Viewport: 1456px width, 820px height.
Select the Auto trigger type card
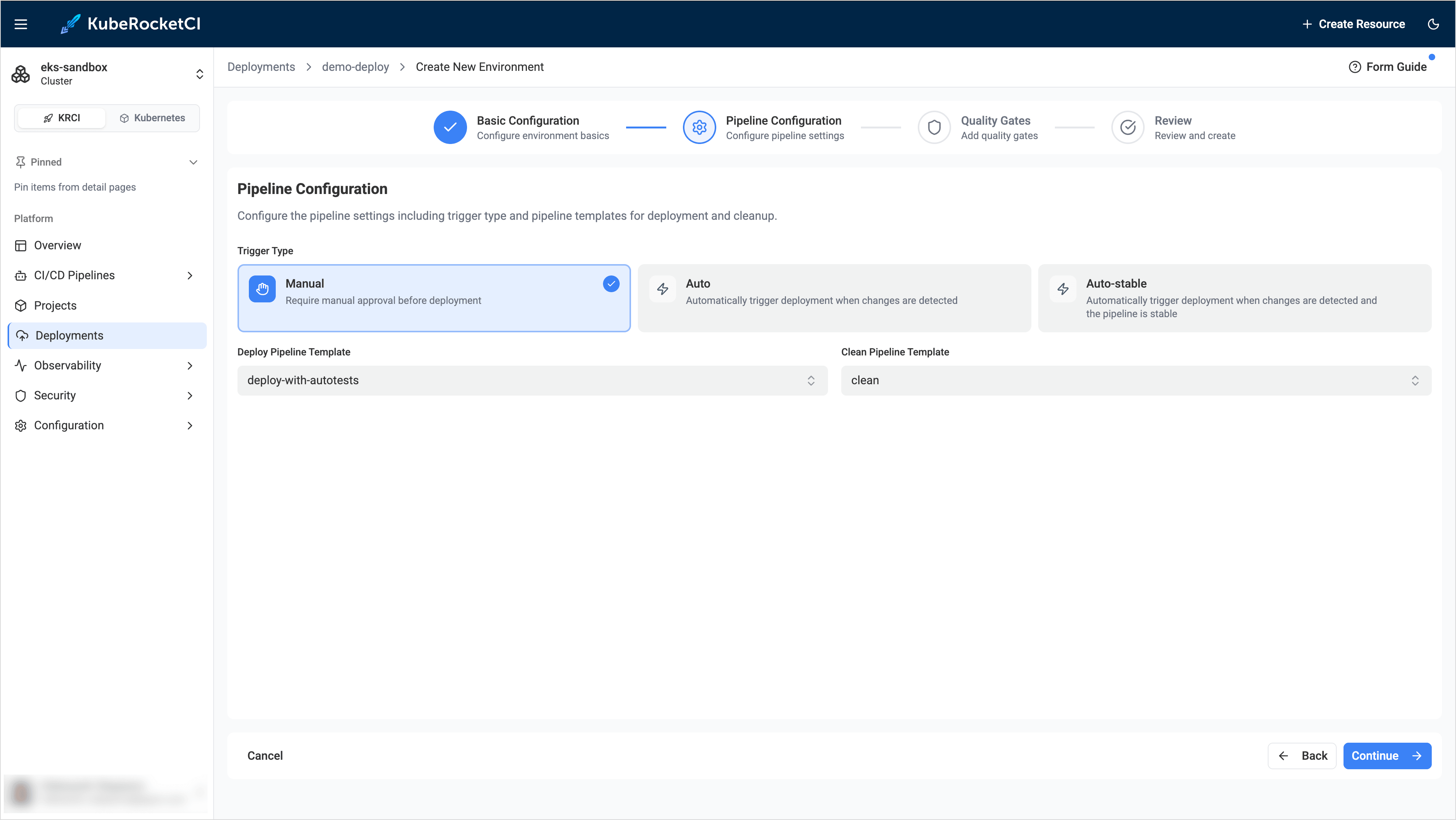[x=834, y=298]
